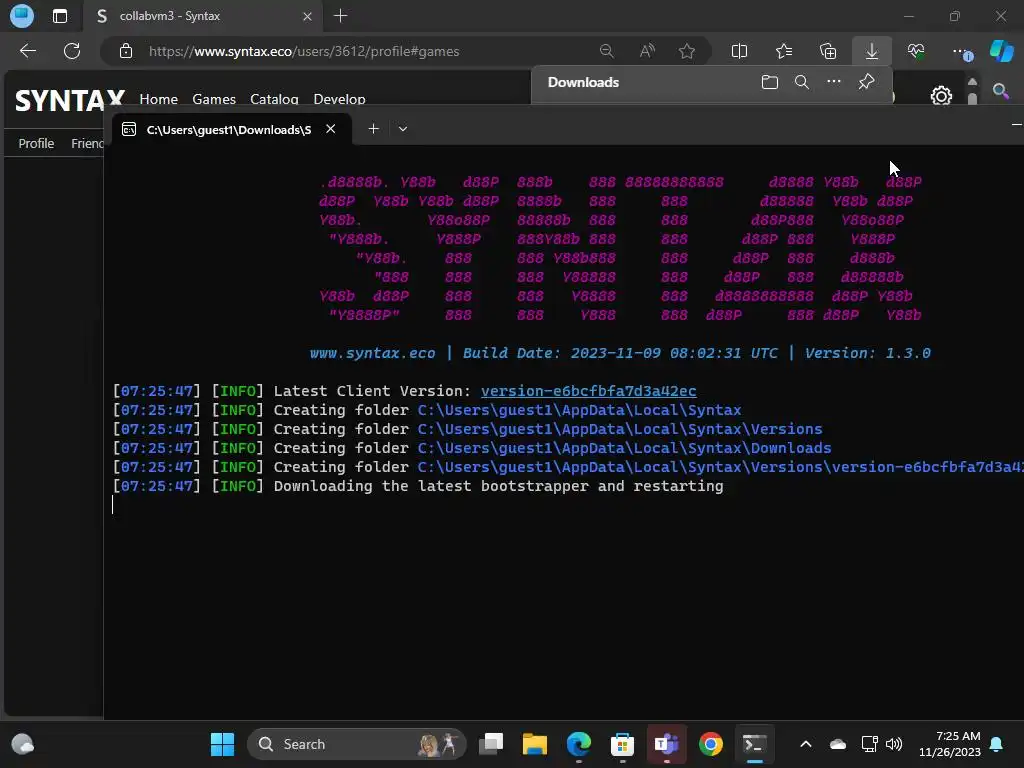Screen dimensions: 1024x768
Task: Open the Edge profile avatar icon
Action: pyautogui.click(x=22, y=16)
